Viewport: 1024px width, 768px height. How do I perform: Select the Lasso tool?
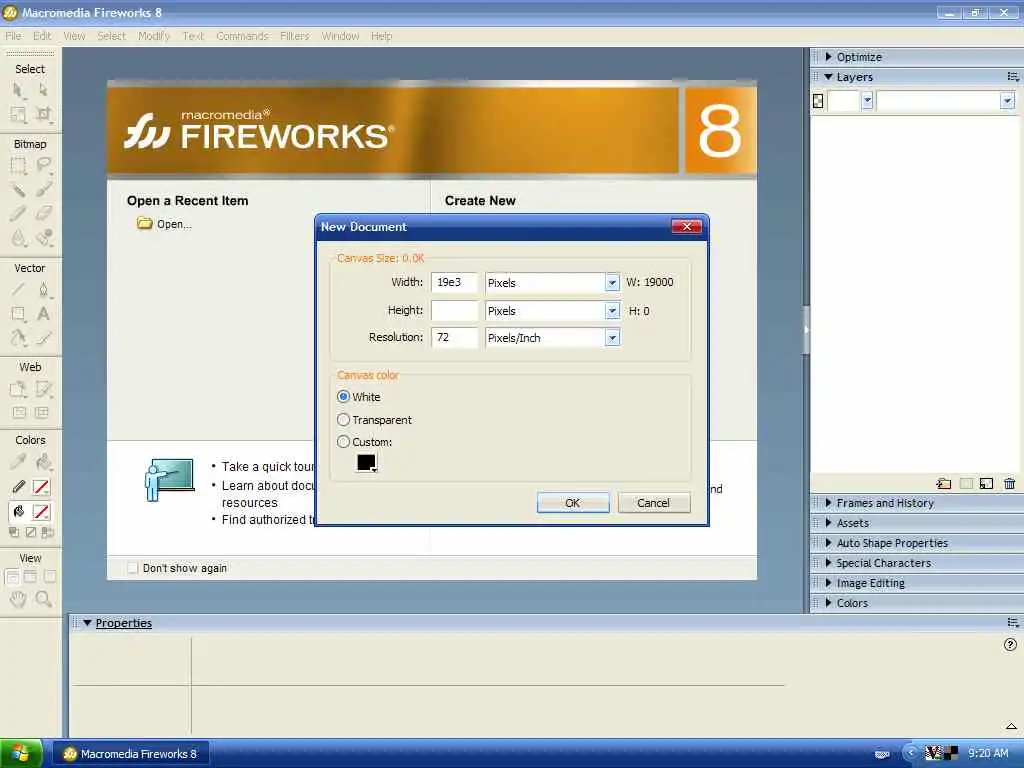(x=43, y=165)
